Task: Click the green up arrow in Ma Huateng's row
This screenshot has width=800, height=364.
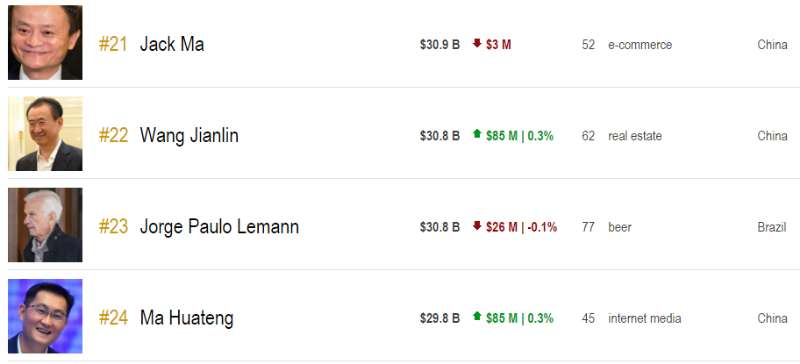Action: point(477,317)
